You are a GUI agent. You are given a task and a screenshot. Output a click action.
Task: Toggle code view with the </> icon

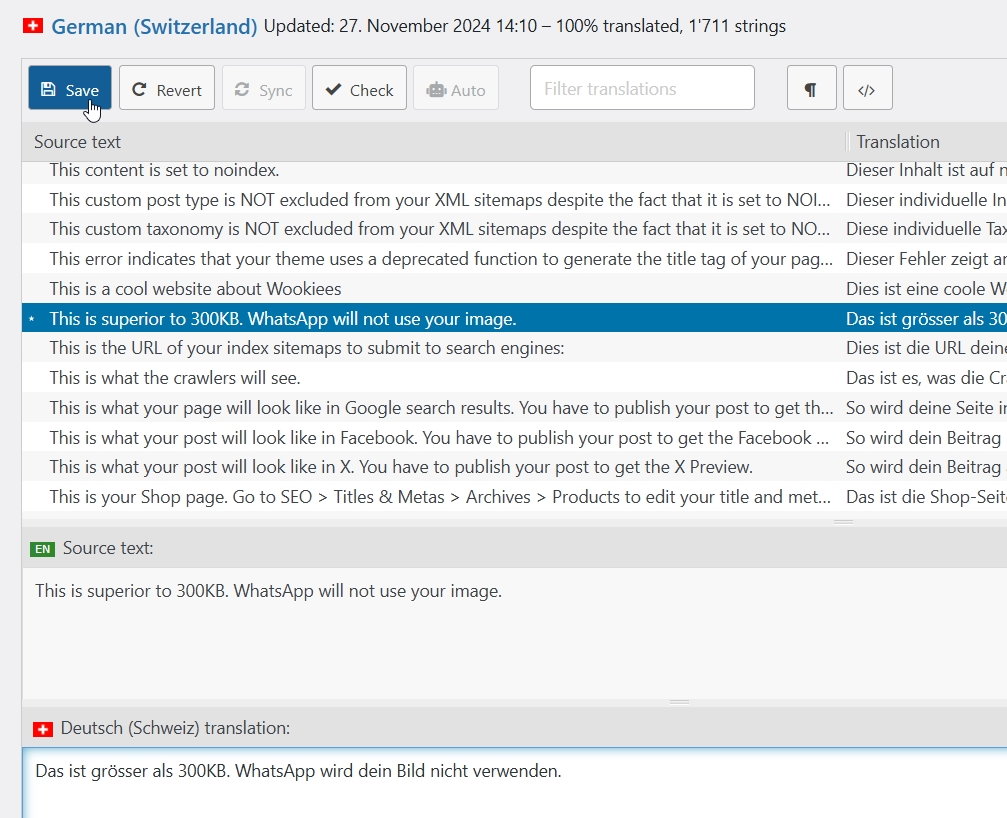[867, 89]
